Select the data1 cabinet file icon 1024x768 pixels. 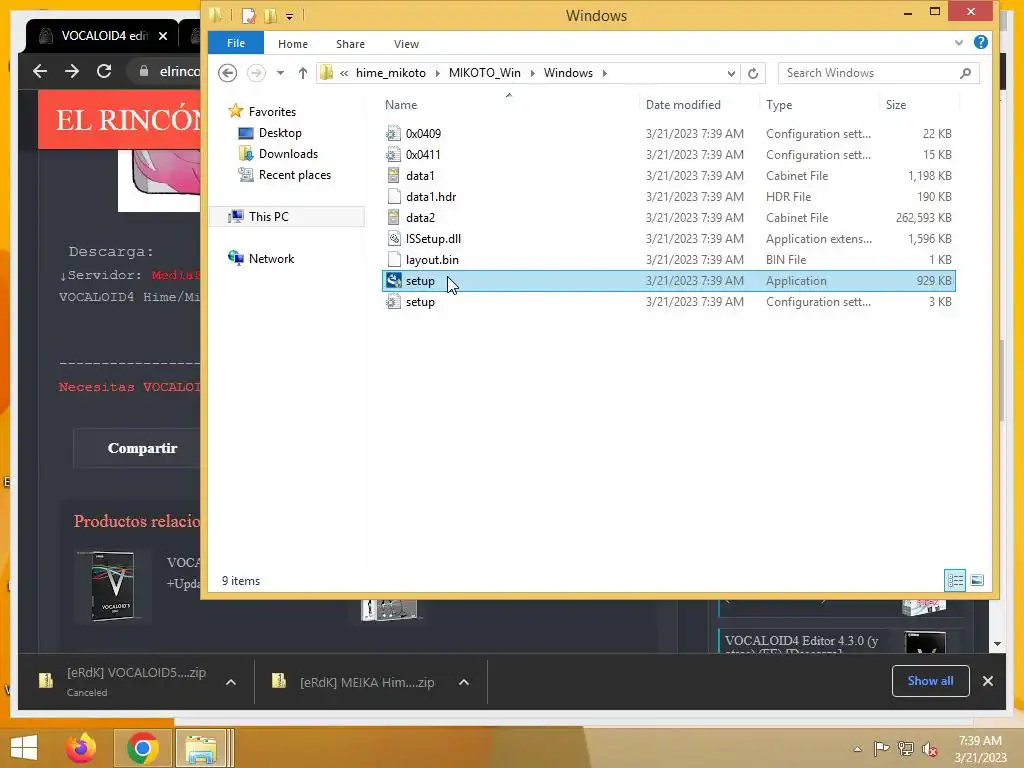tap(393, 176)
